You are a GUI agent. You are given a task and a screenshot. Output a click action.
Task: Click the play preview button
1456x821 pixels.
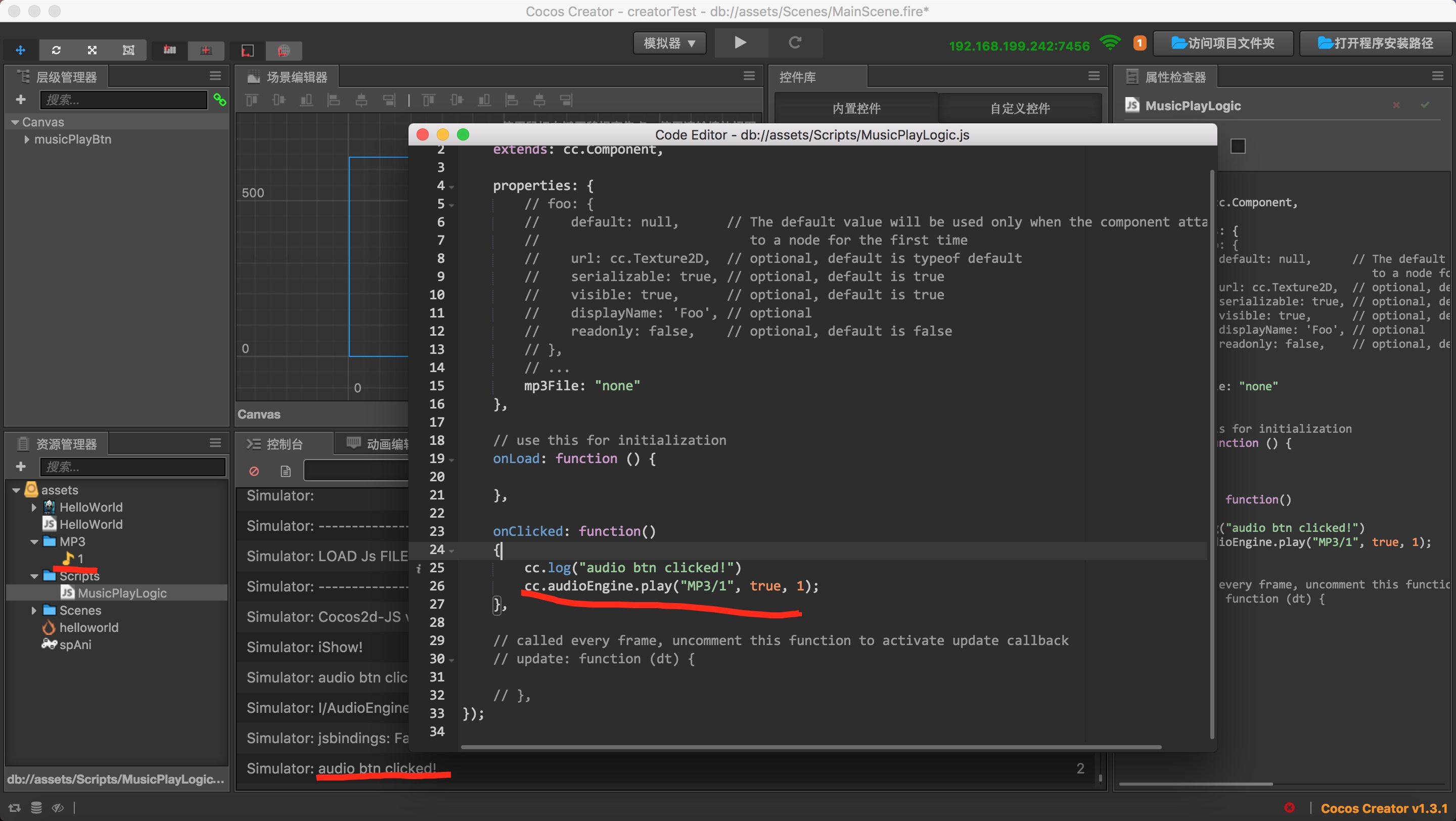click(741, 43)
